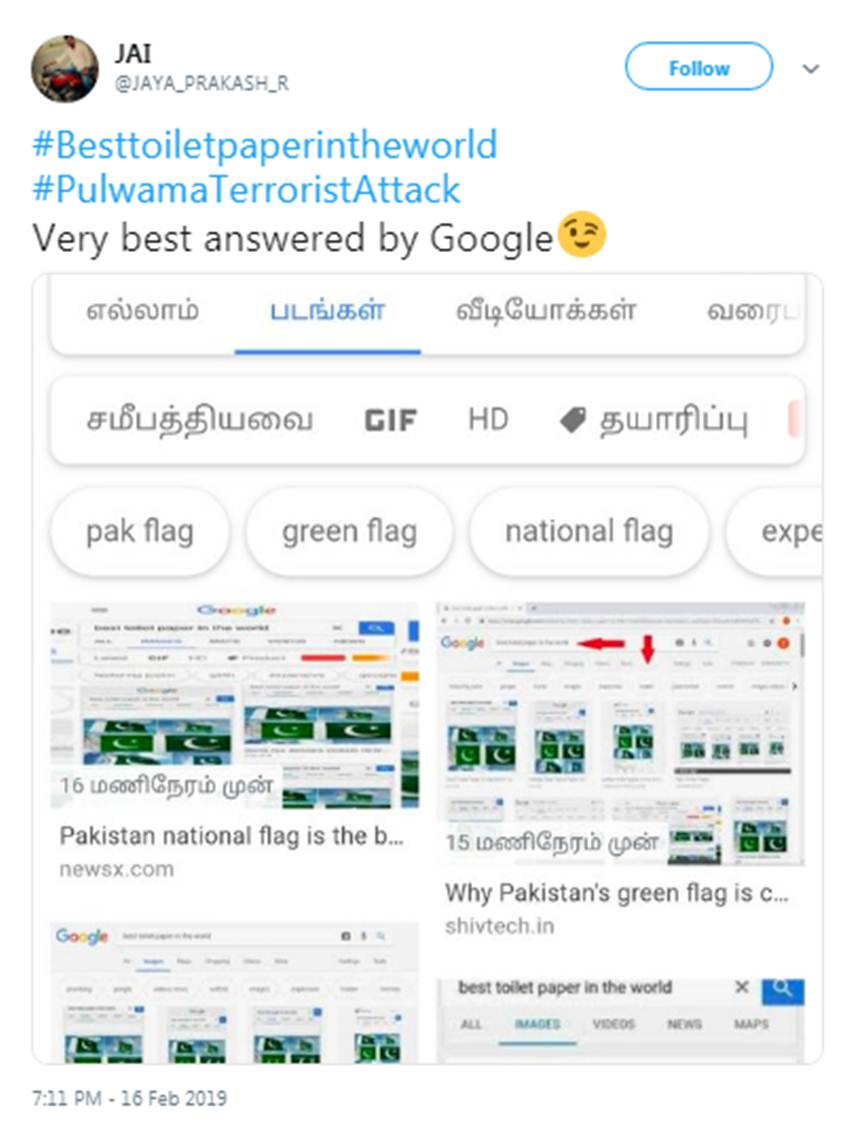
Task: Click the winking emoji in the tweet
Action: tap(581, 234)
